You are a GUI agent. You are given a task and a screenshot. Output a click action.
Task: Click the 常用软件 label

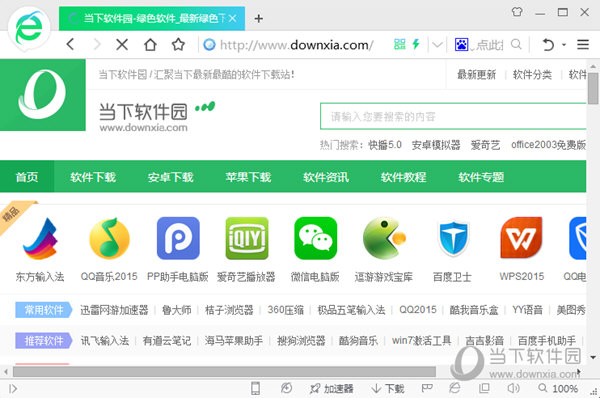[x=44, y=310]
